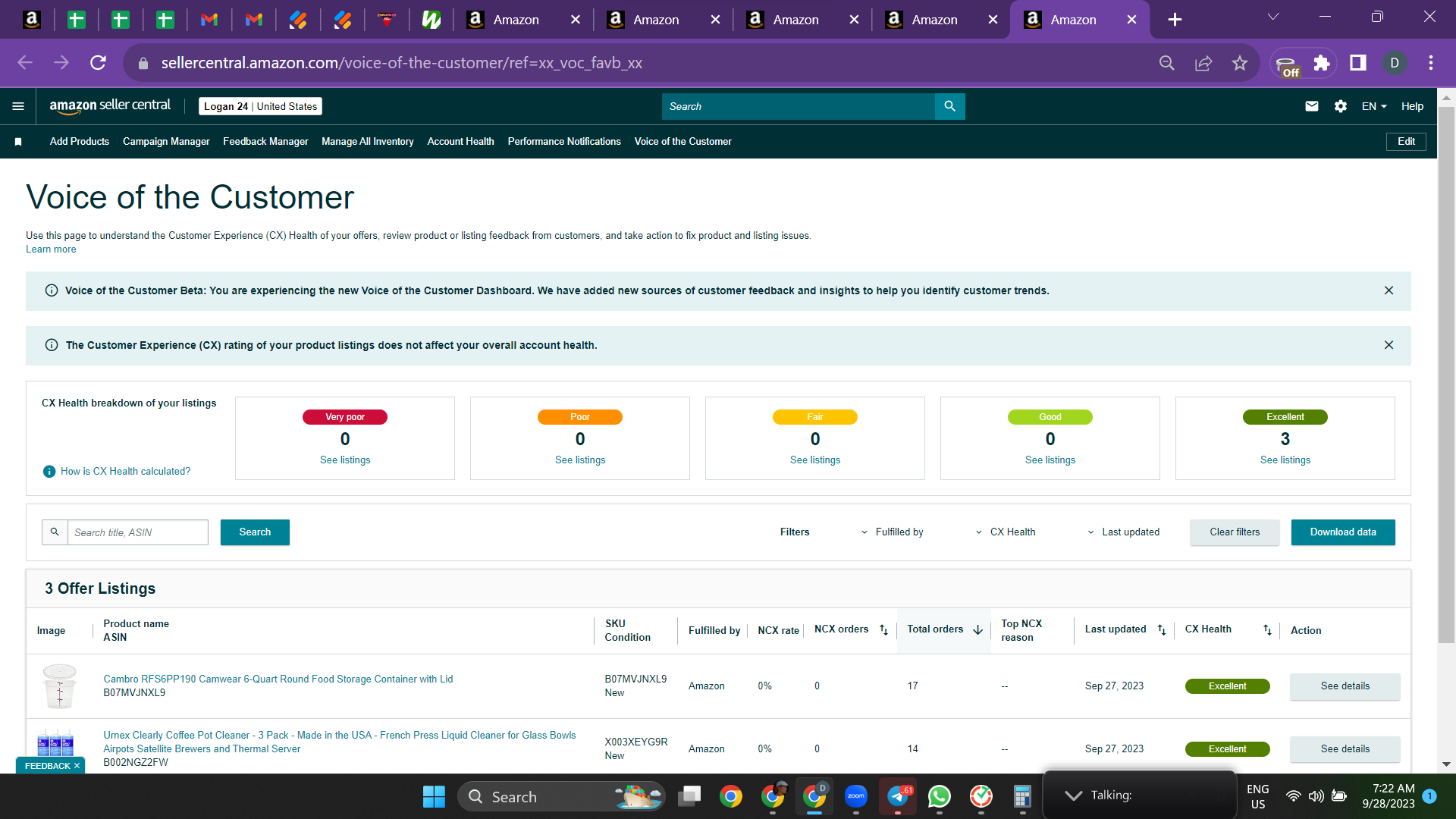Click See details for Urnex cleaner
1456x819 pixels.
(1345, 749)
